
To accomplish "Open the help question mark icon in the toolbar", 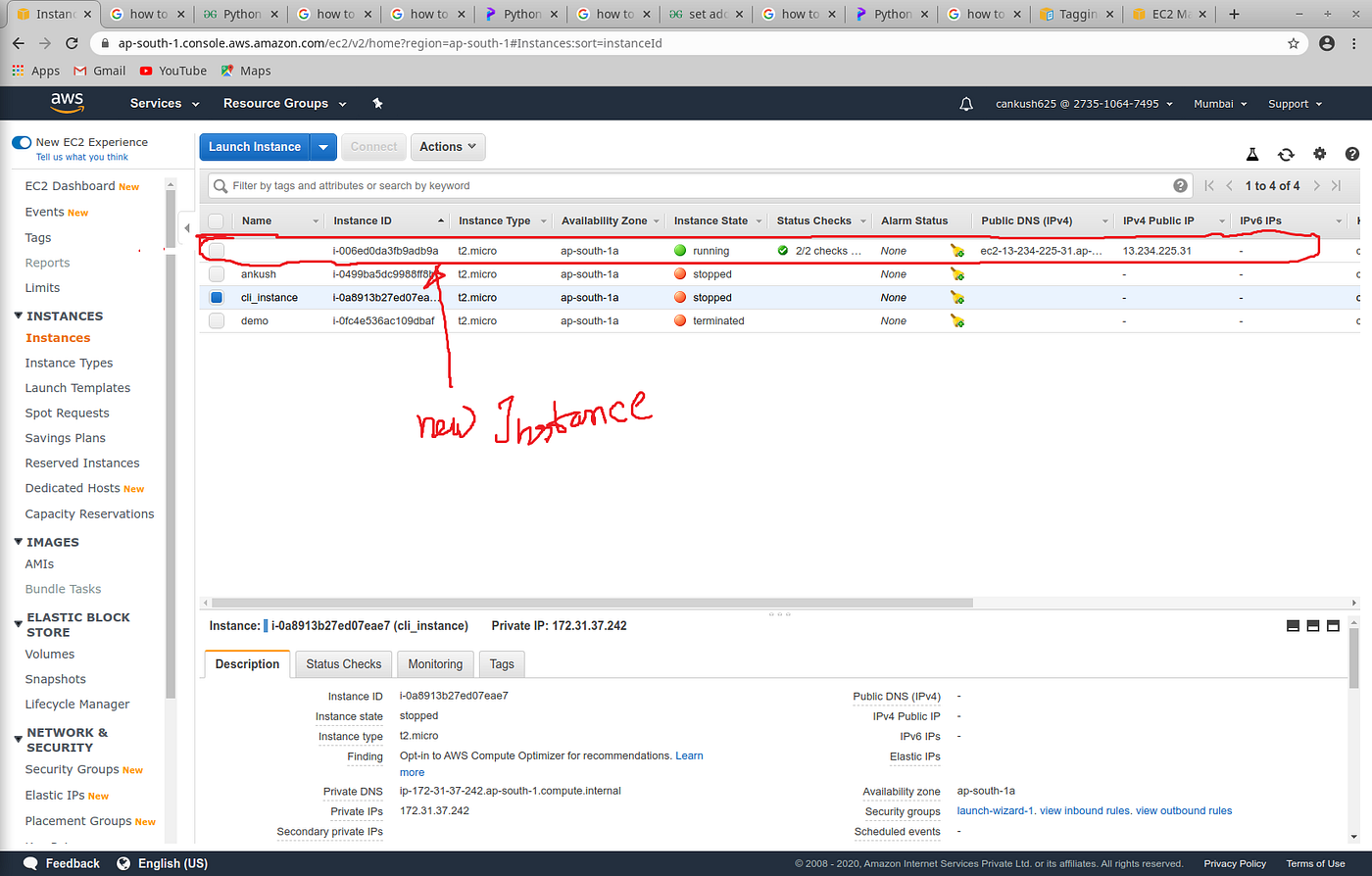I will (x=1352, y=154).
